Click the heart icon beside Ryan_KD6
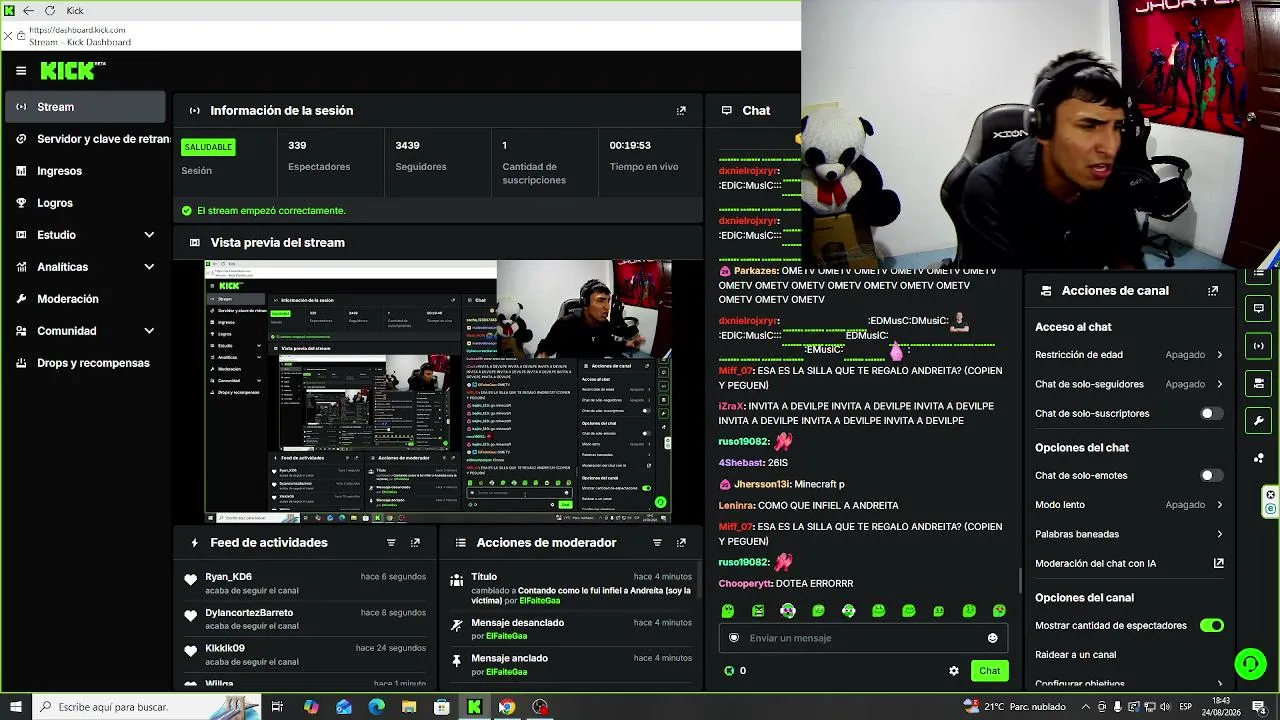Image resolution: width=1280 pixels, height=720 pixels. (191, 579)
